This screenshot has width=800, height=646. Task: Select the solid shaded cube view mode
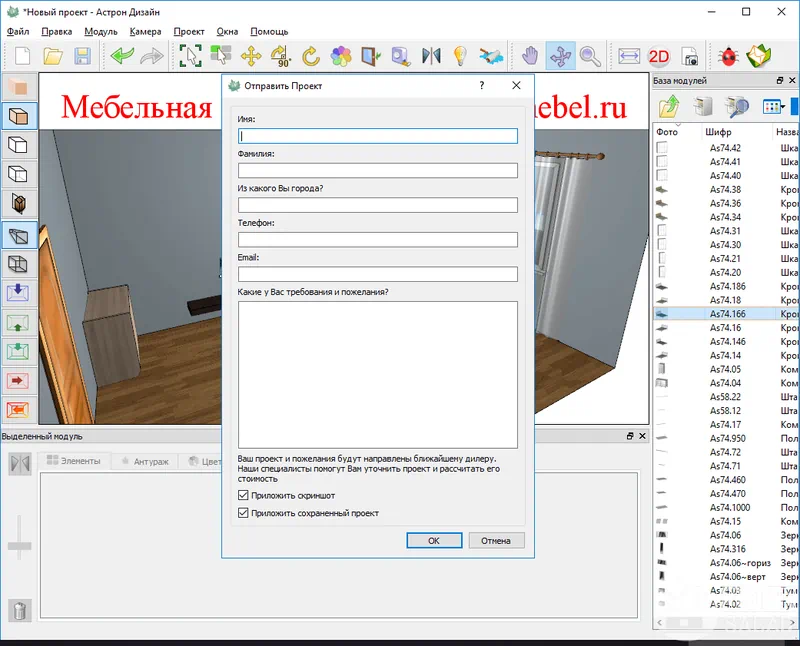tap(18, 116)
